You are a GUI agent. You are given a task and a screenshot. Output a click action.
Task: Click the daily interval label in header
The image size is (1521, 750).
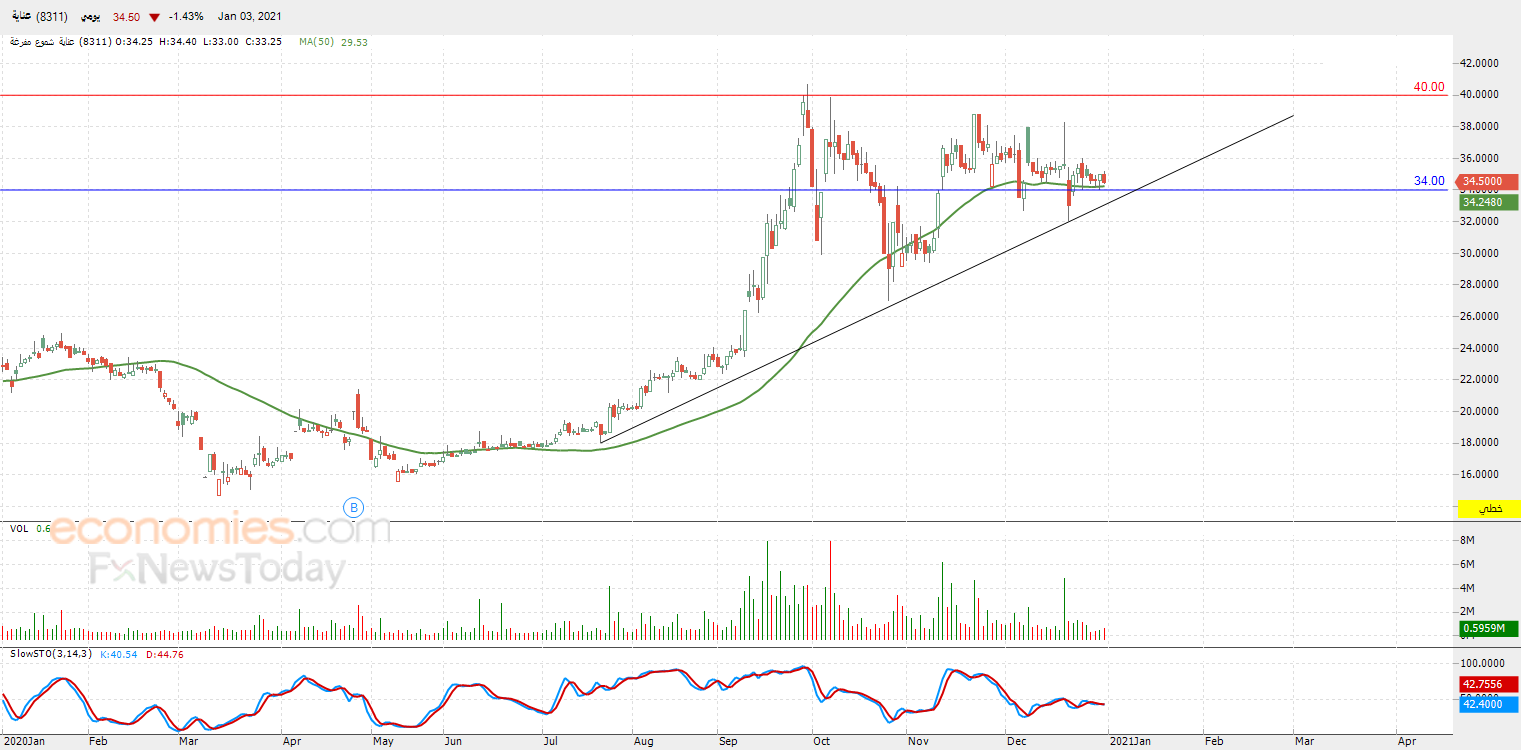[89, 17]
